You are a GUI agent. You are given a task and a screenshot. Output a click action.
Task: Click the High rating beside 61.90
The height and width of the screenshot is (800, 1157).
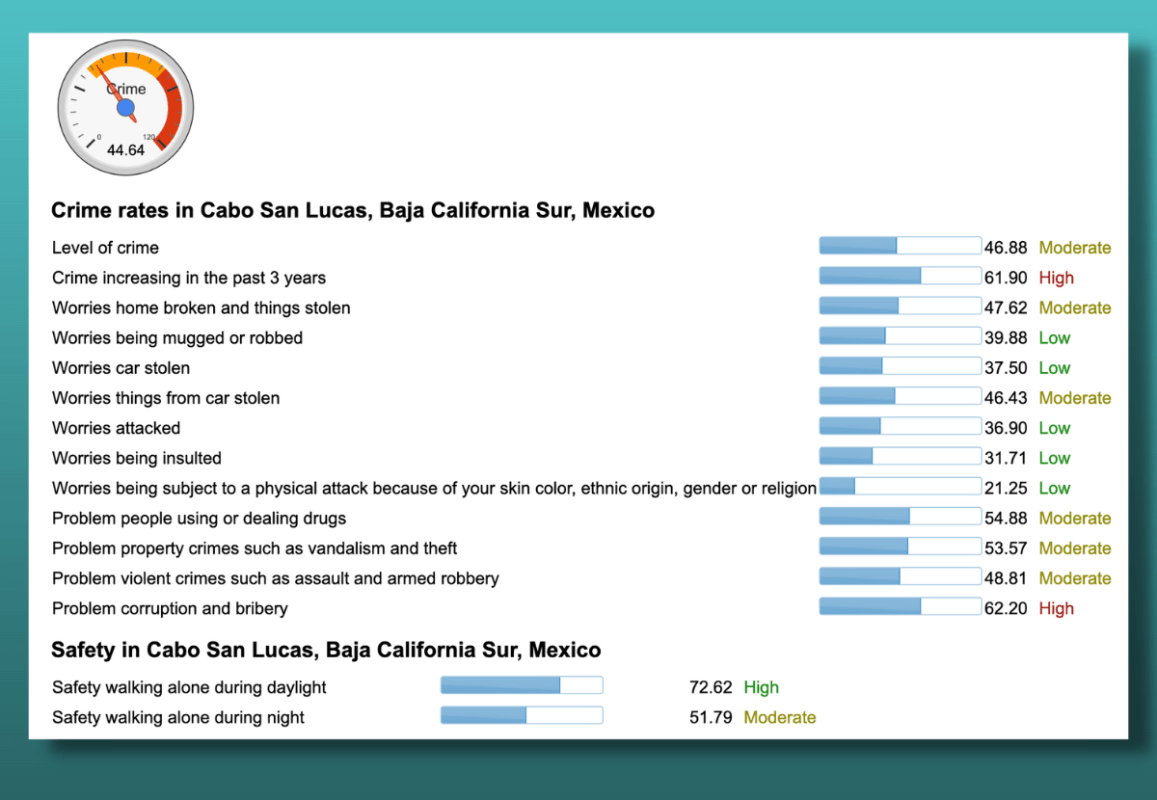pyautogui.click(x=1056, y=277)
